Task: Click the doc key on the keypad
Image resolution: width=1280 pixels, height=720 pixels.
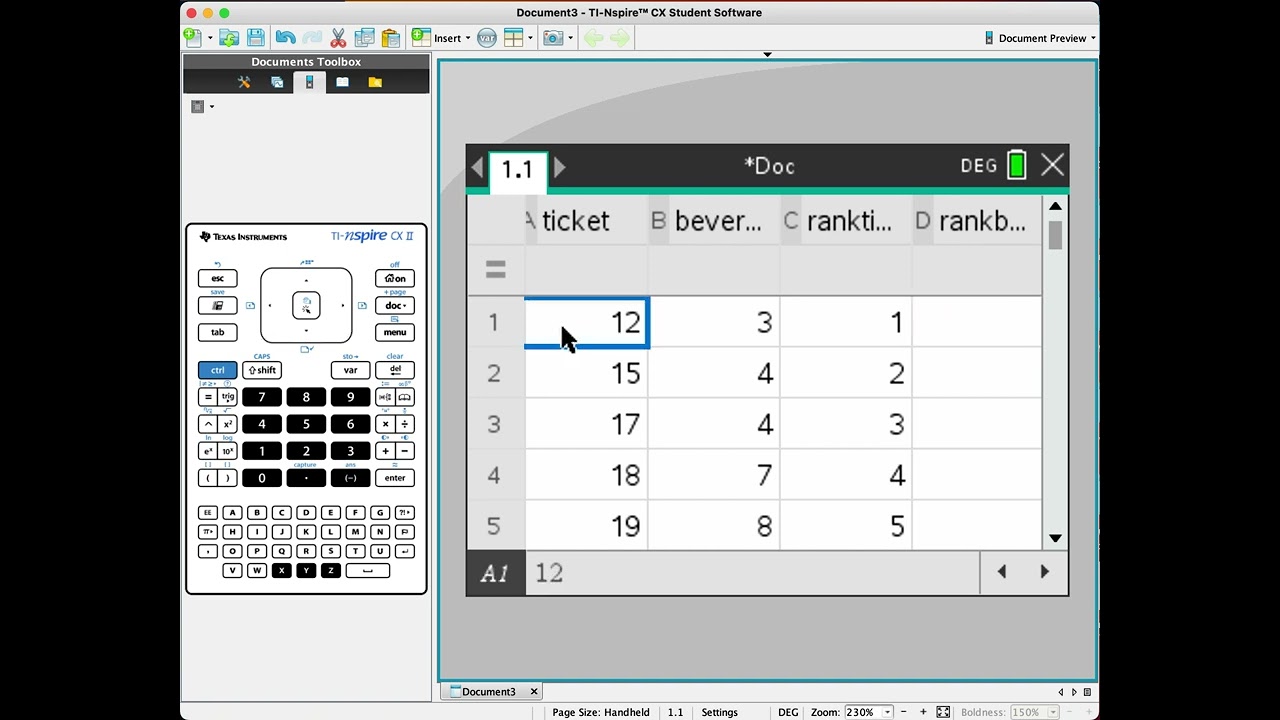Action: pos(395,305)
